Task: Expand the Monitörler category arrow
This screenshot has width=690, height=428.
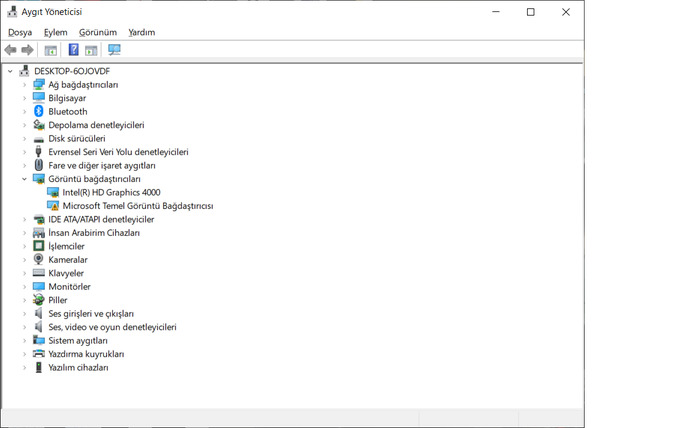Action: [25, 286]
